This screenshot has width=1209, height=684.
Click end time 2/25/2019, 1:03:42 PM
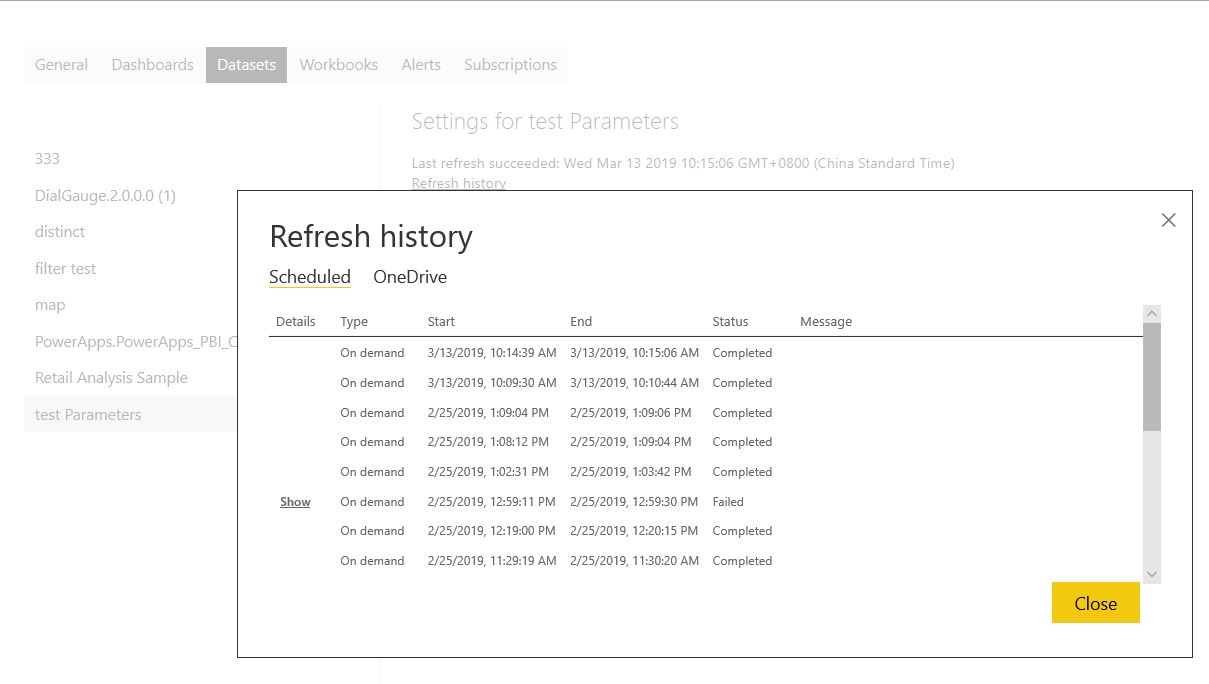(631, 472)
